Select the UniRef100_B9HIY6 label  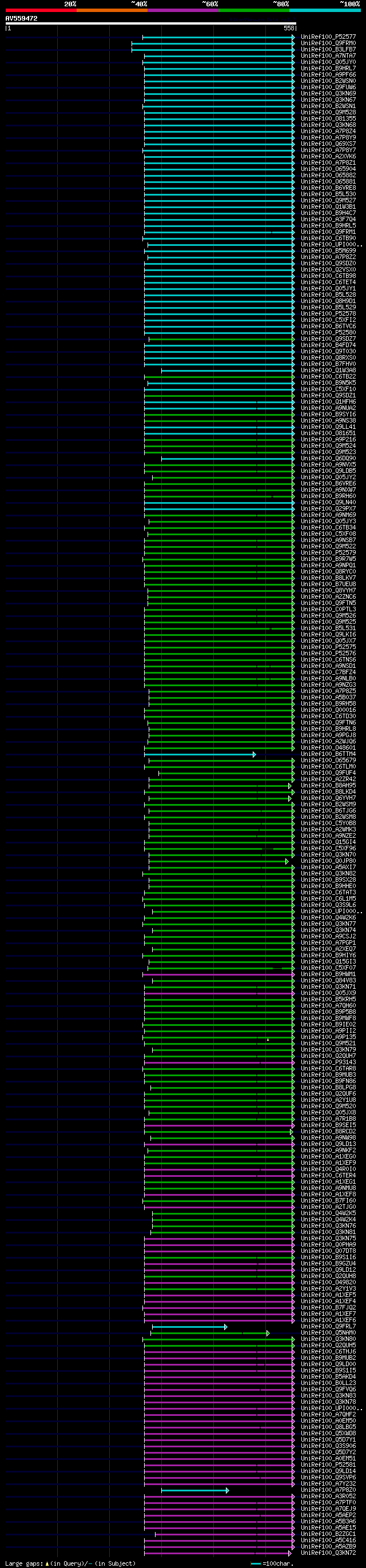coord(328,956)
